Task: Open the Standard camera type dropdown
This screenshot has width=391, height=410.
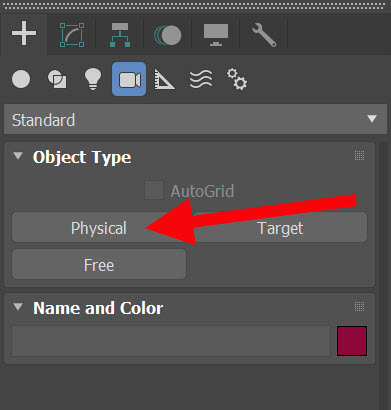Action: [195, 119]
